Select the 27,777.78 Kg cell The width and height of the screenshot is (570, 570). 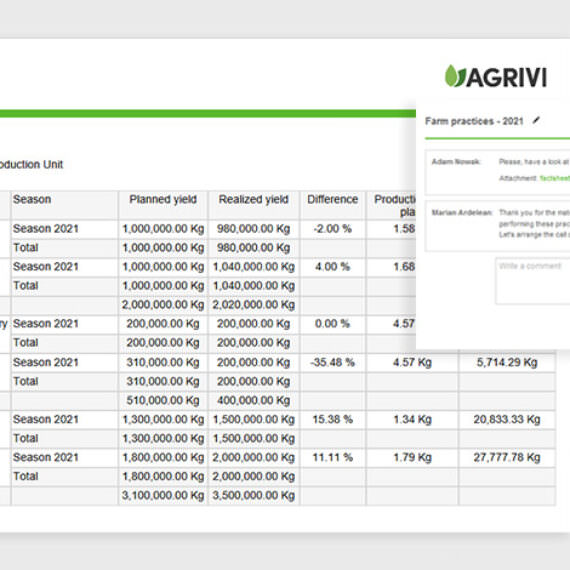click(x=507, y=457)
